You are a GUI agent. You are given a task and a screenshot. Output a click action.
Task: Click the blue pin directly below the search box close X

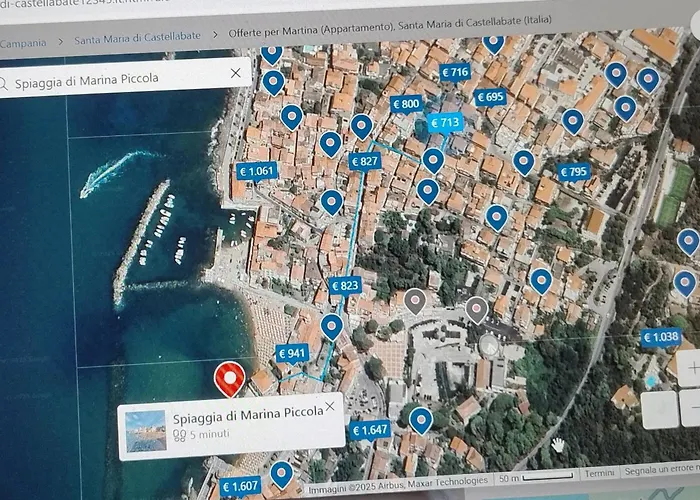[x=273, y=83]
